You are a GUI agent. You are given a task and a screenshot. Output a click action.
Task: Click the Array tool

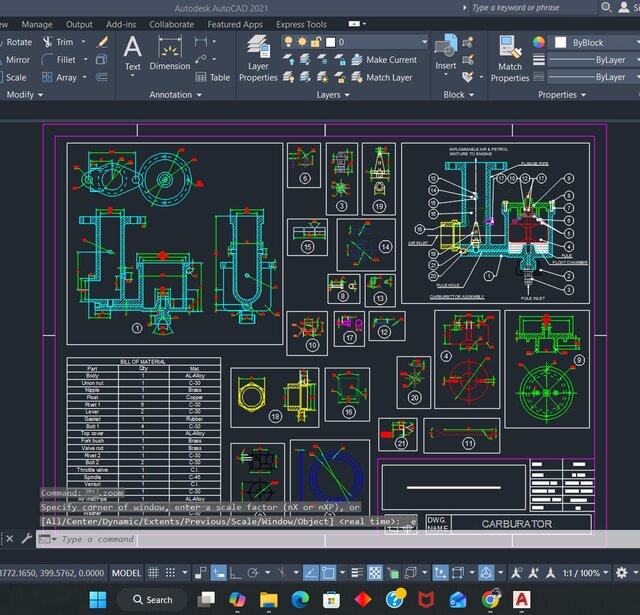(60, 77)
